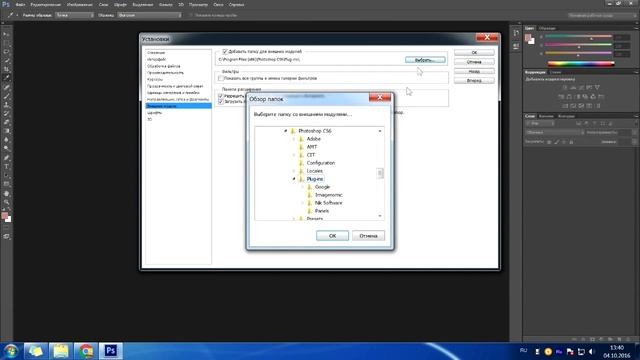Image resolution: width=640 pixels, height=360 pixels.
Task: Switch to the Образцы tab
Action: pyautogui.click(x=547, y=28)
